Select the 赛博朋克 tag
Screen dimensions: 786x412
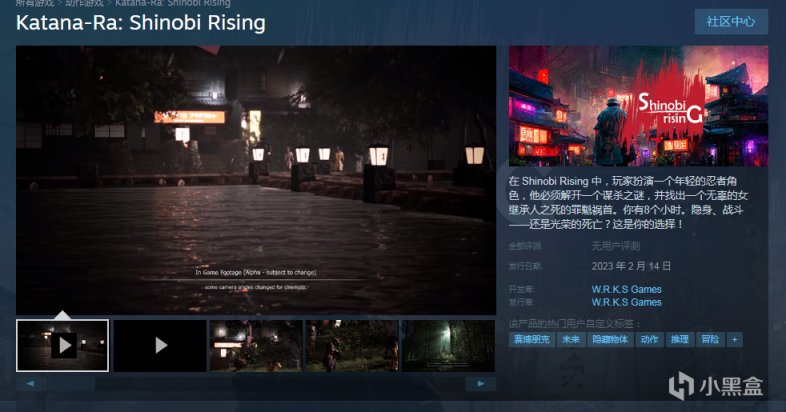532,340
